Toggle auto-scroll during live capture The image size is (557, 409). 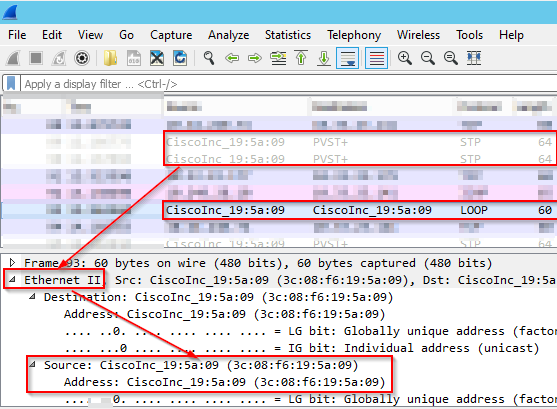(x=347, y=58)
